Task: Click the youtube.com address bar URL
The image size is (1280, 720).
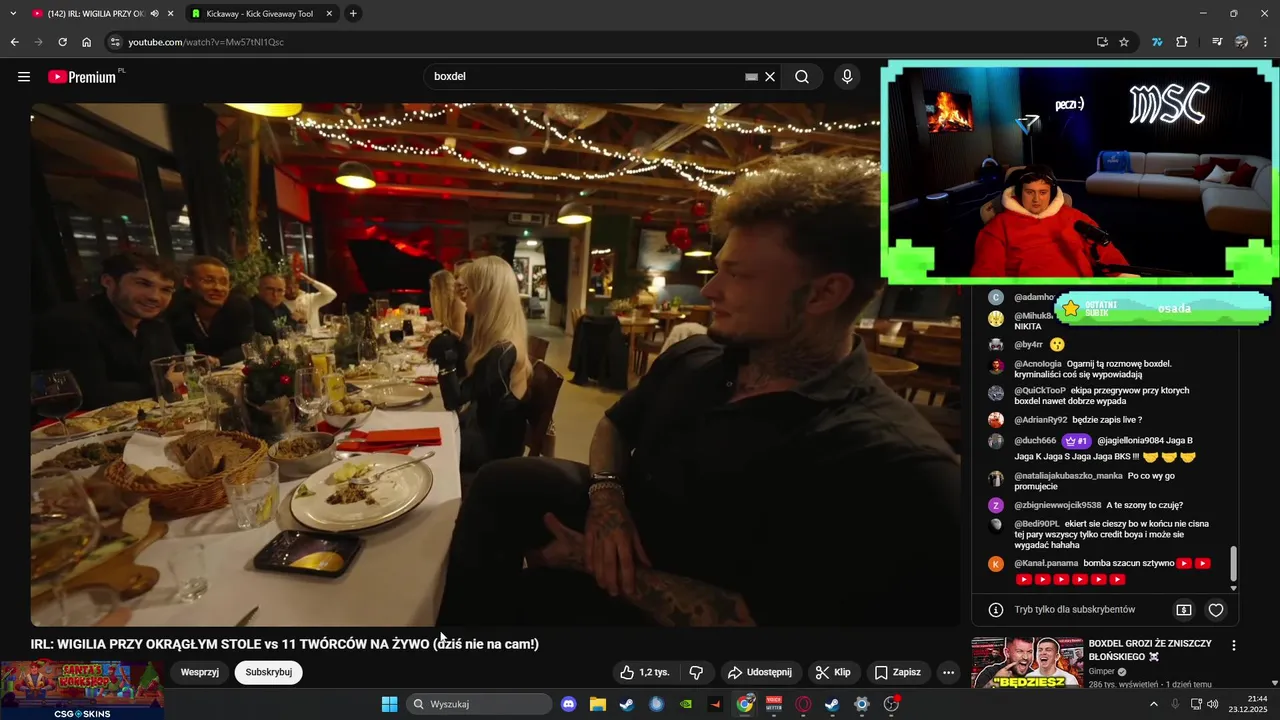Action: (206, 42)
